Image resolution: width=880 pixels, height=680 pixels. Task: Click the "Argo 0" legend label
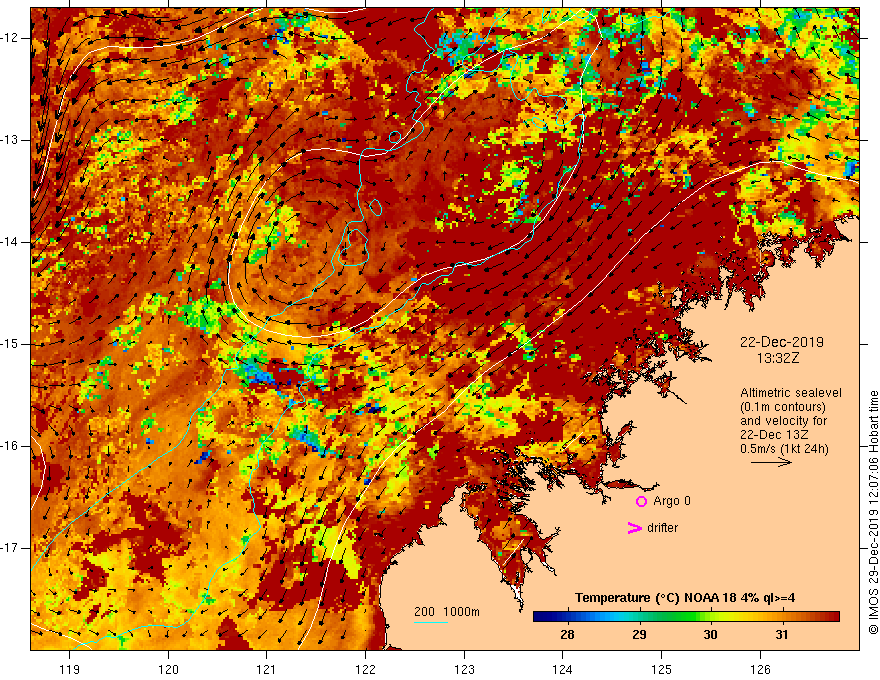point(672,501)
